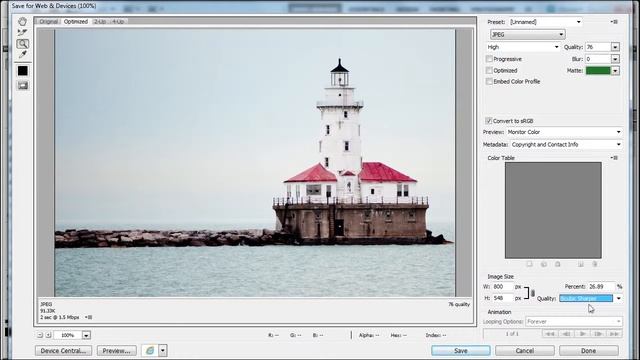The width and height of the screenshot is (640, 360).
Task: Open the Metadata dropdown
Action: coord(566,144)
